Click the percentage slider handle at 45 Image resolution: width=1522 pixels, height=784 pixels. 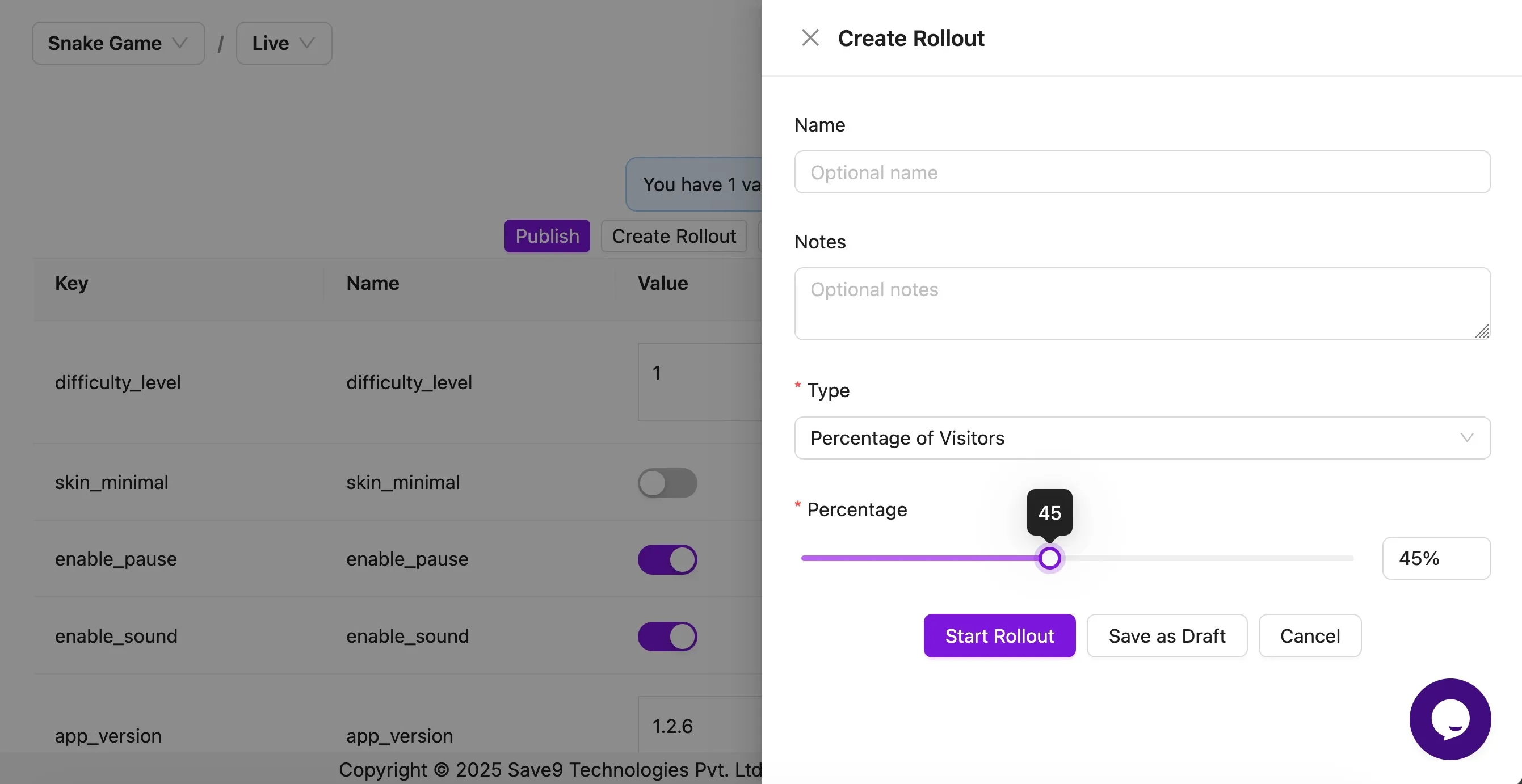tap(1049, 558)
